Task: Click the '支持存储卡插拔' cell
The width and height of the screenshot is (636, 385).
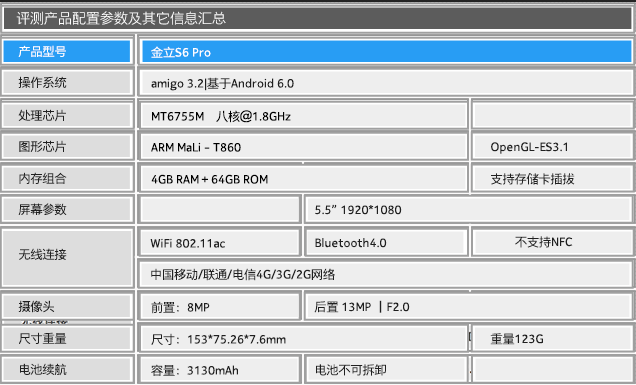Action: (x=552, y=179)
